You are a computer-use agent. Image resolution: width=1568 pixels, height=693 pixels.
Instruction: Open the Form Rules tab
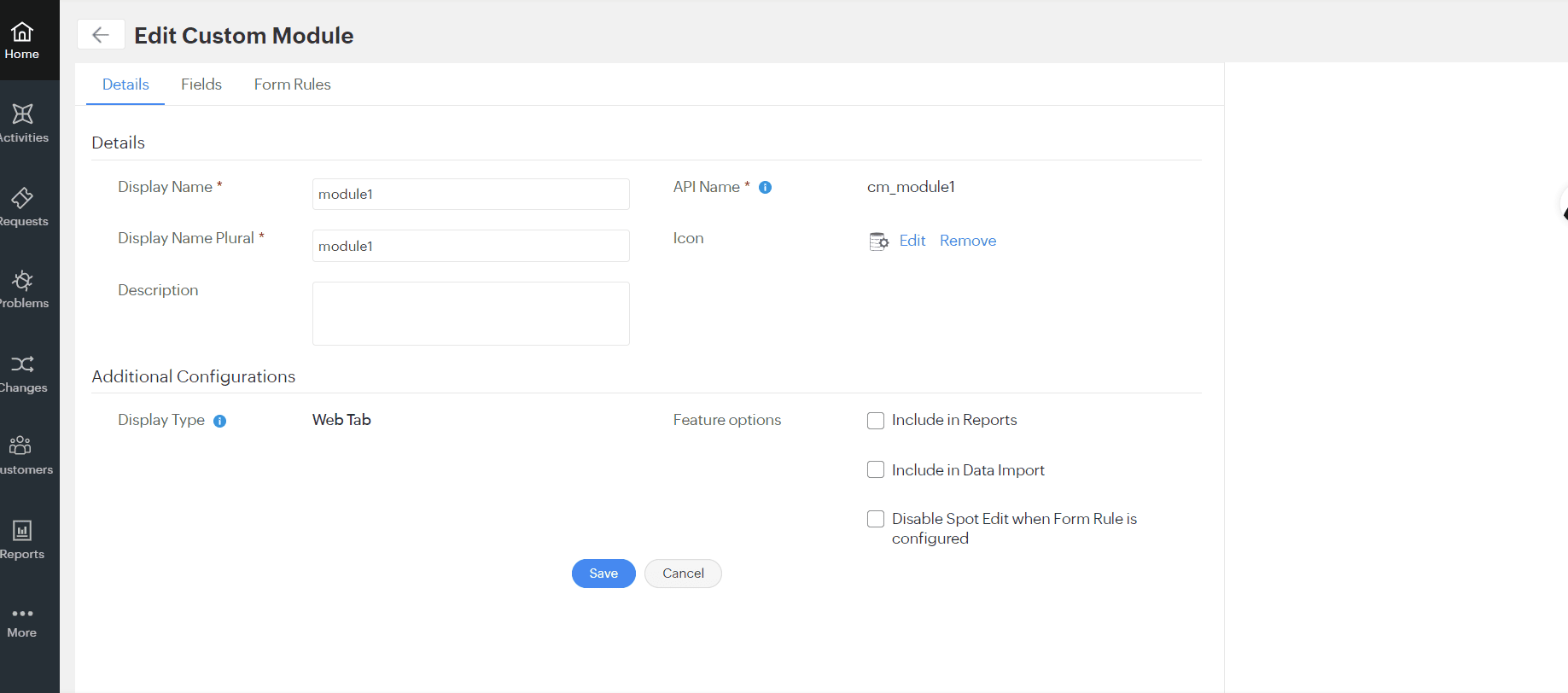click(292, 84)
